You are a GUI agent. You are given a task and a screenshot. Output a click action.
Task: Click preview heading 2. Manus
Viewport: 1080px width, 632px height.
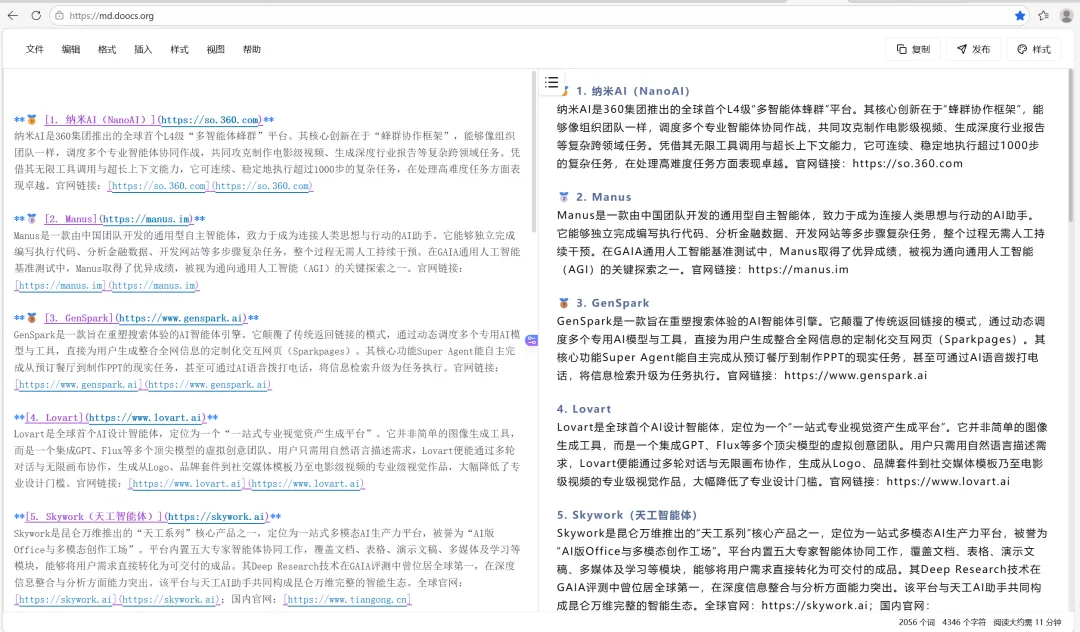(x=603, y=197)
